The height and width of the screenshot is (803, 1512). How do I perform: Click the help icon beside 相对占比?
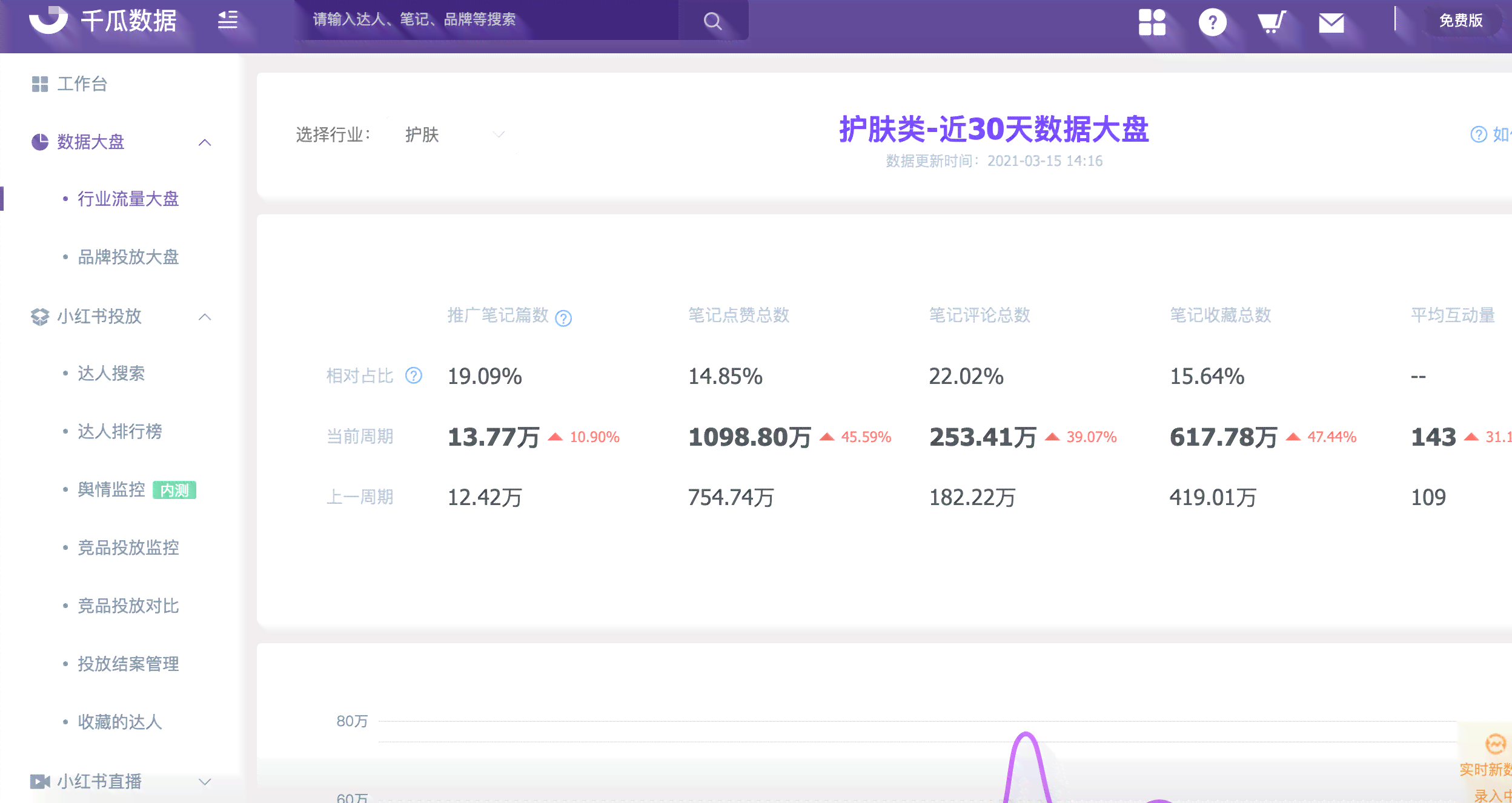tap(414, 375)
